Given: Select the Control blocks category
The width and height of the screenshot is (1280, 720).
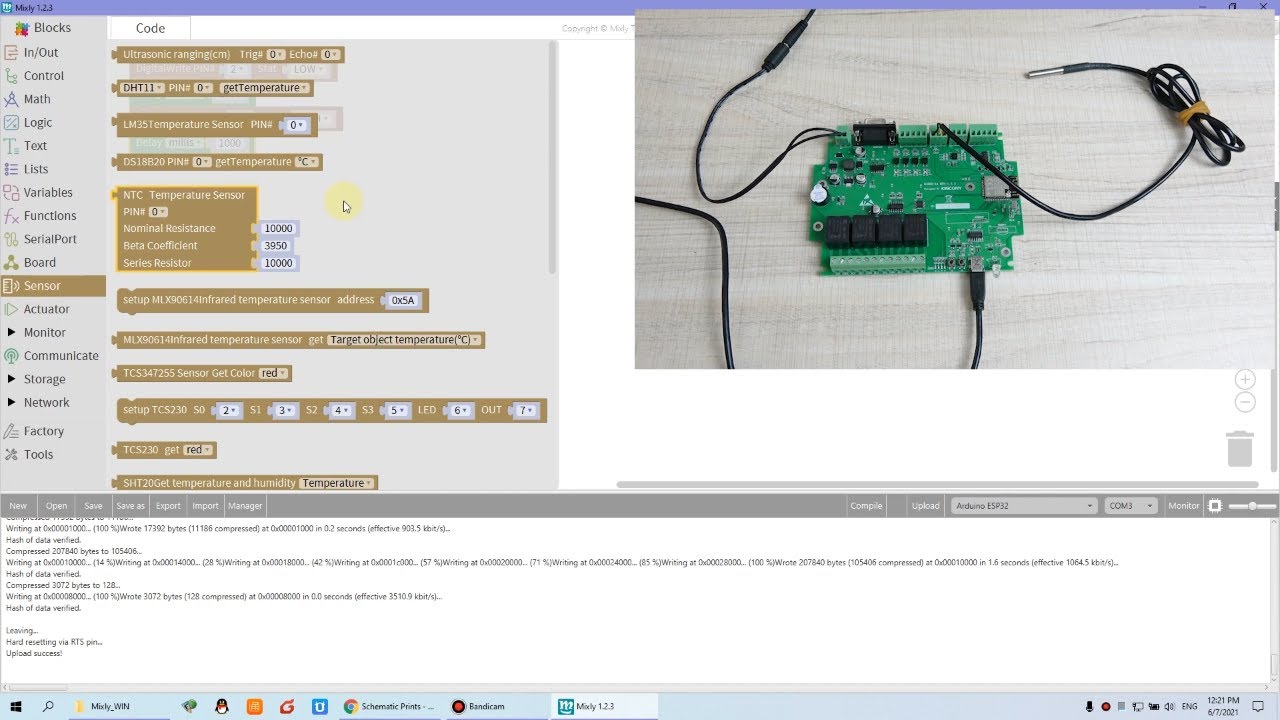Looking at the screenshot, I should point(43,75).
